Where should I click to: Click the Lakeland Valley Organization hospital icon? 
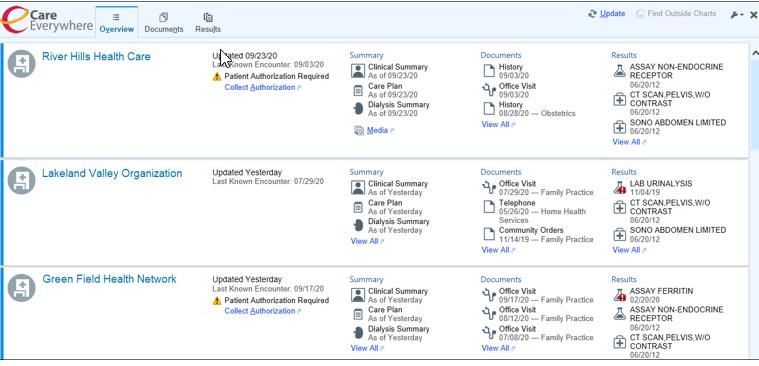tap(21, 180)
